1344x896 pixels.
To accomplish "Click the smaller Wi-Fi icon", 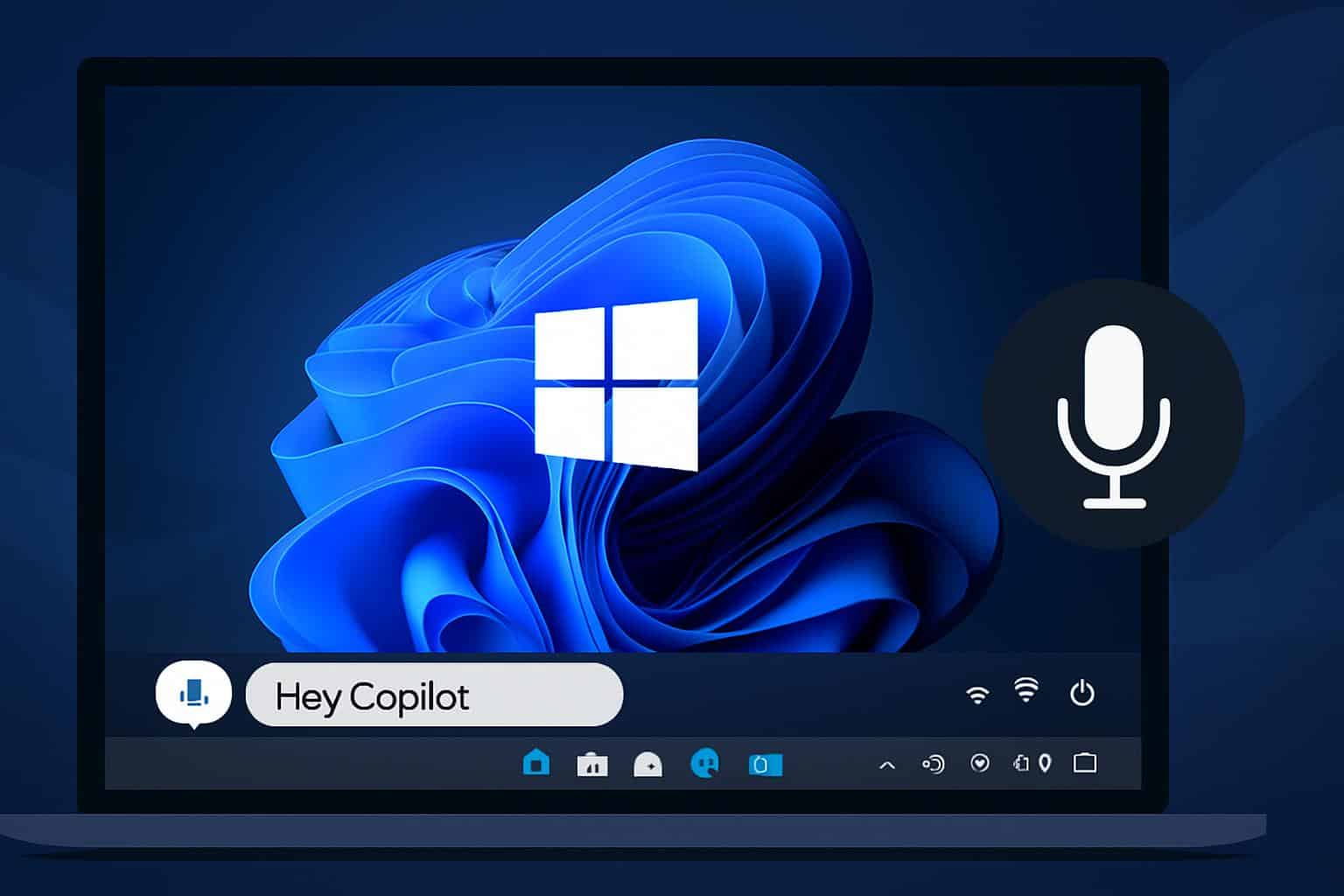I will (x=976, y=696).
